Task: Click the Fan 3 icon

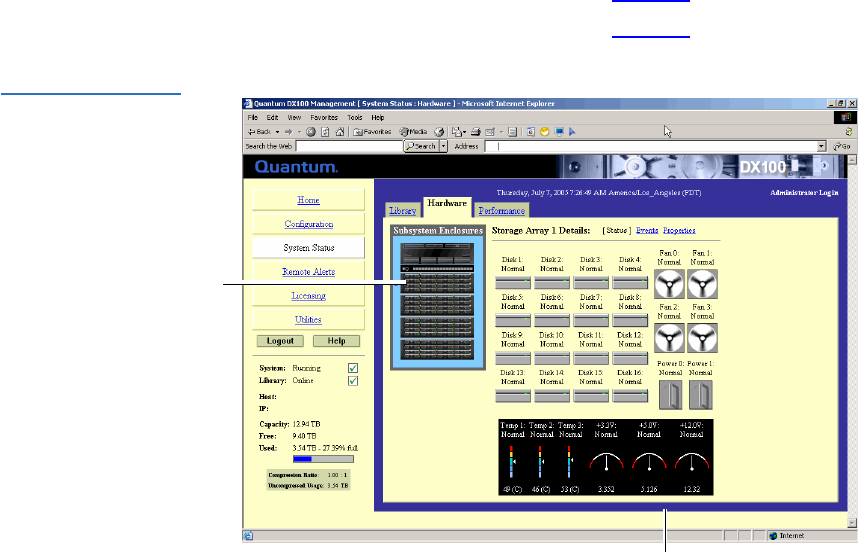Action: click(x=703, y=338)
